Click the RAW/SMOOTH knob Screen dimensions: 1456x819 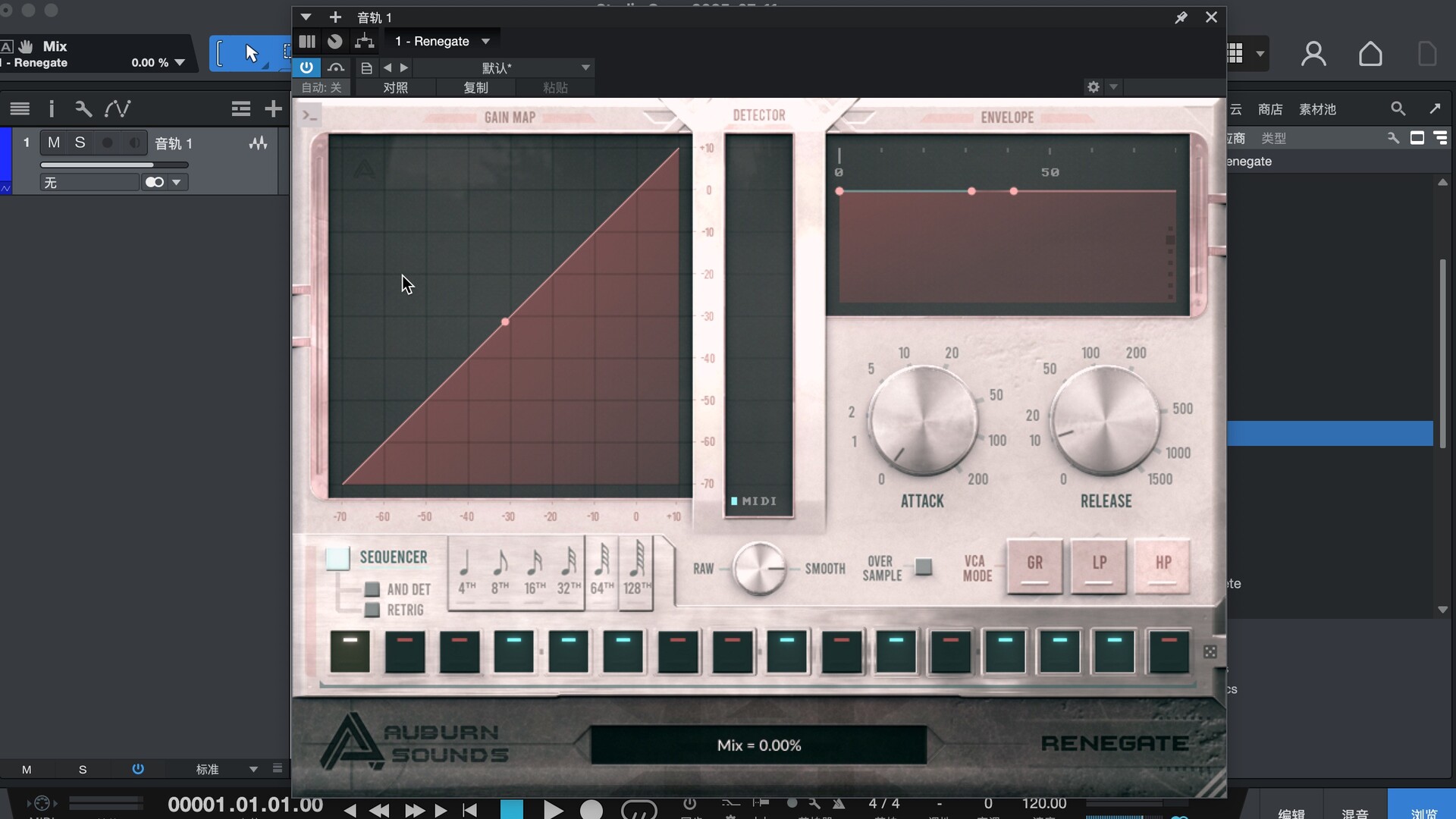(759, 568)
